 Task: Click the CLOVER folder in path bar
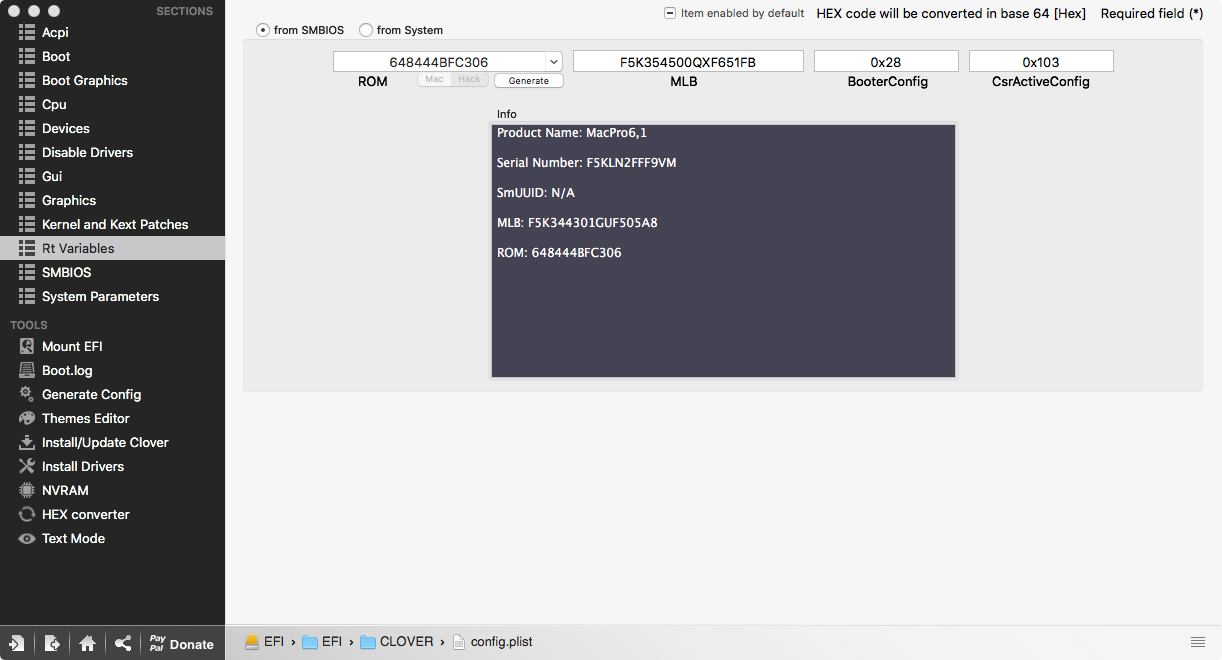coord(397,642)
